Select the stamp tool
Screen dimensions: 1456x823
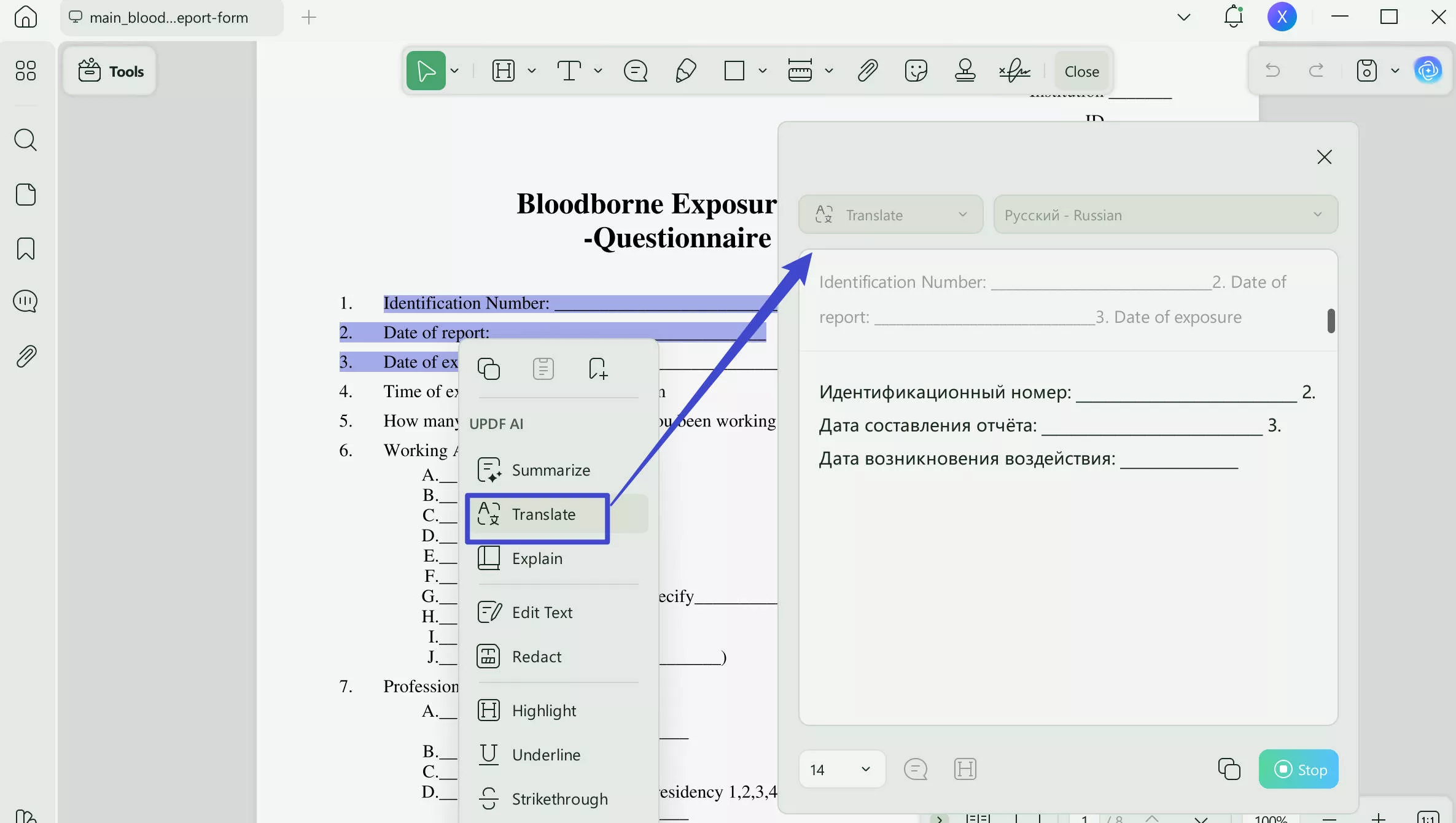click(x=965, y=71)
